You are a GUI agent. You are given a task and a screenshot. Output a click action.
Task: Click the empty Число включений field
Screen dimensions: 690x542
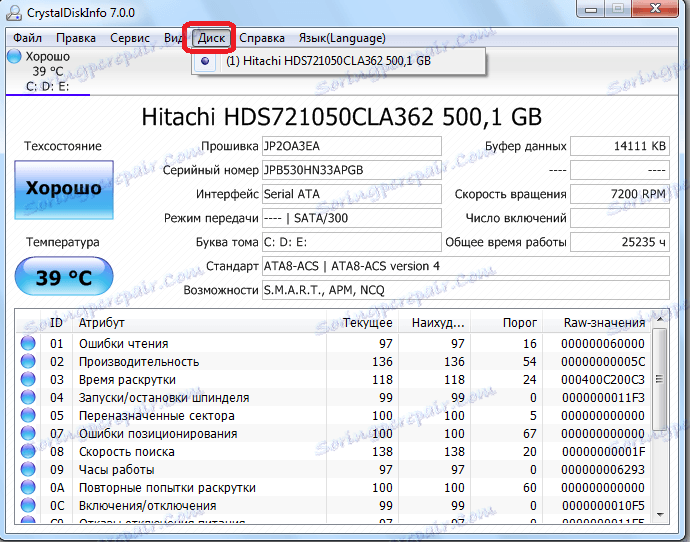[x=620, y=218]
